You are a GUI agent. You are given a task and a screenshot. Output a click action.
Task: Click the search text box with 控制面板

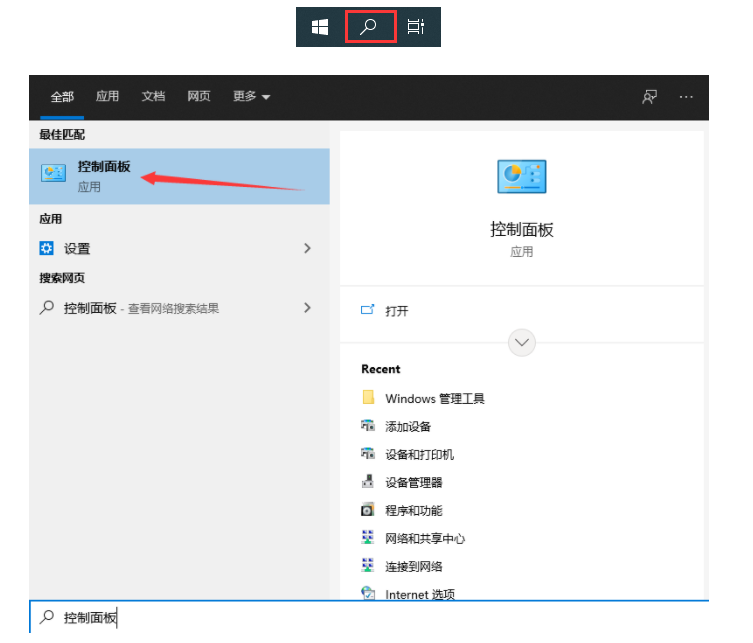(x=300, y=618)
